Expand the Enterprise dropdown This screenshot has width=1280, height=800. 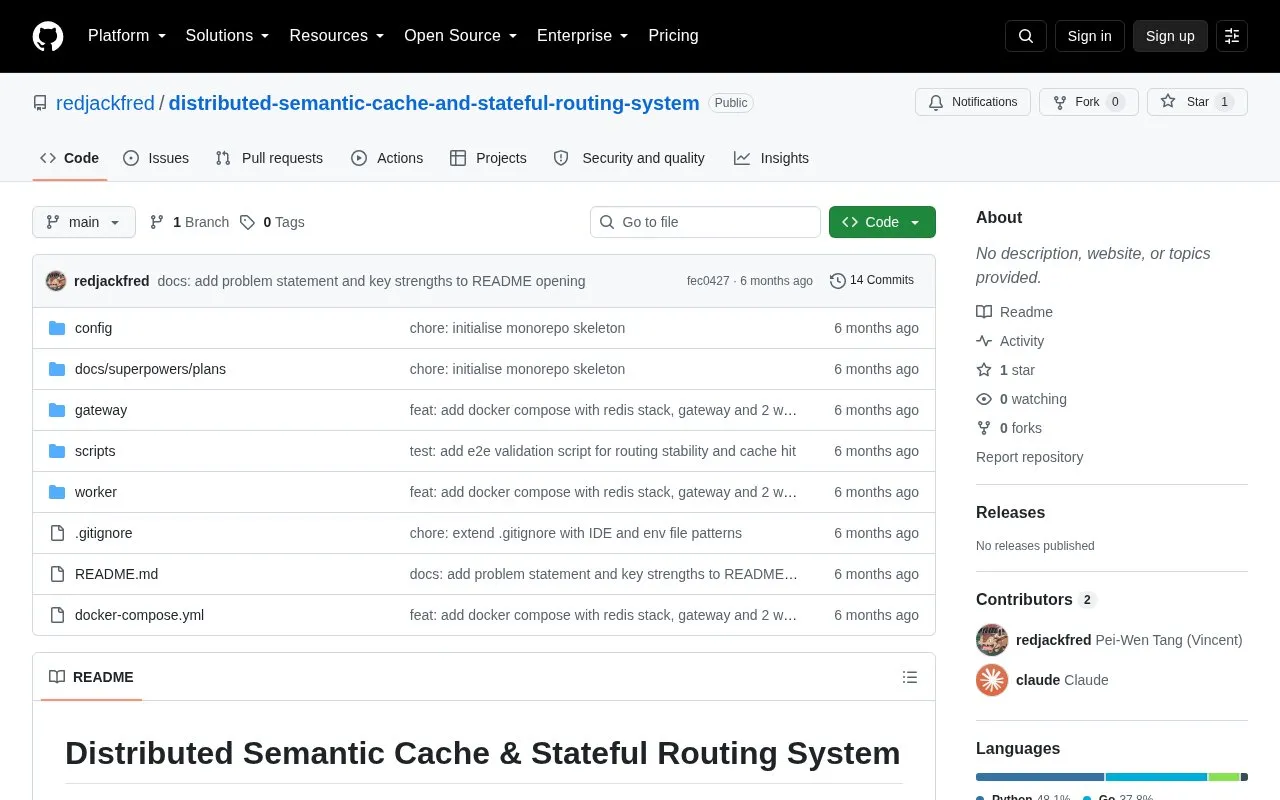(583, 36)
